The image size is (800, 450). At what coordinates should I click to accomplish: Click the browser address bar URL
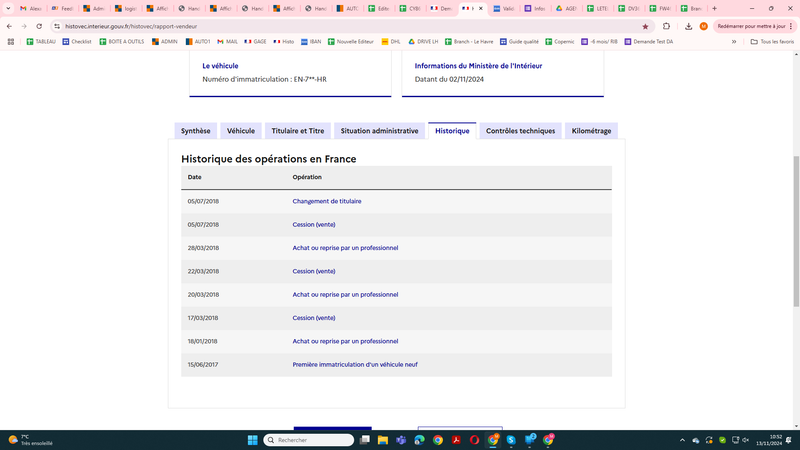(131, 26)
